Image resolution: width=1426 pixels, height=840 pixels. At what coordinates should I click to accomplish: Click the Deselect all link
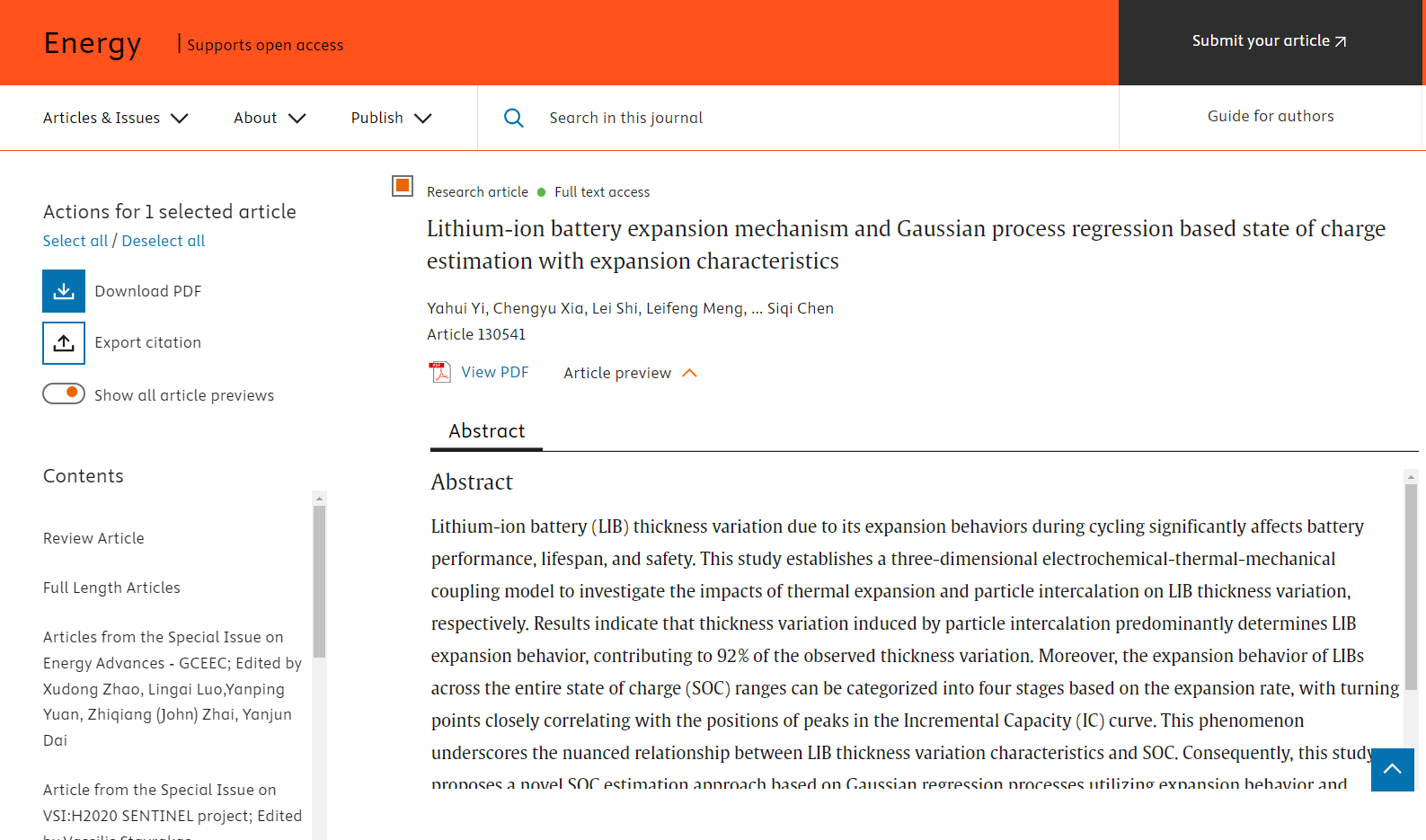(164, 241)
